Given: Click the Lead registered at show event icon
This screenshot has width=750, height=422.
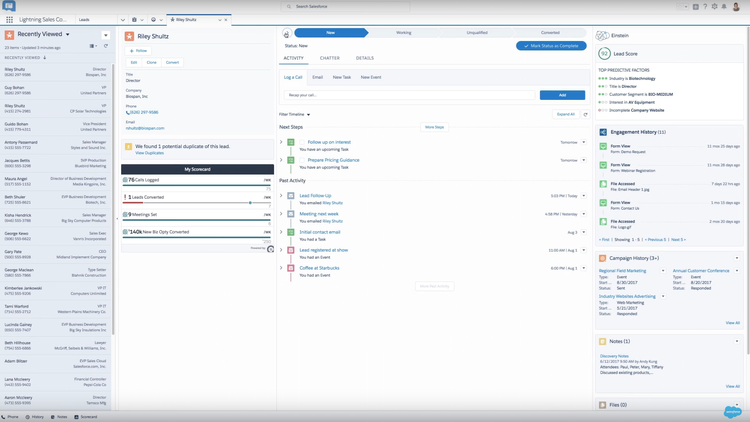Looking at the screenshot, I should click(x=290, y=250).
